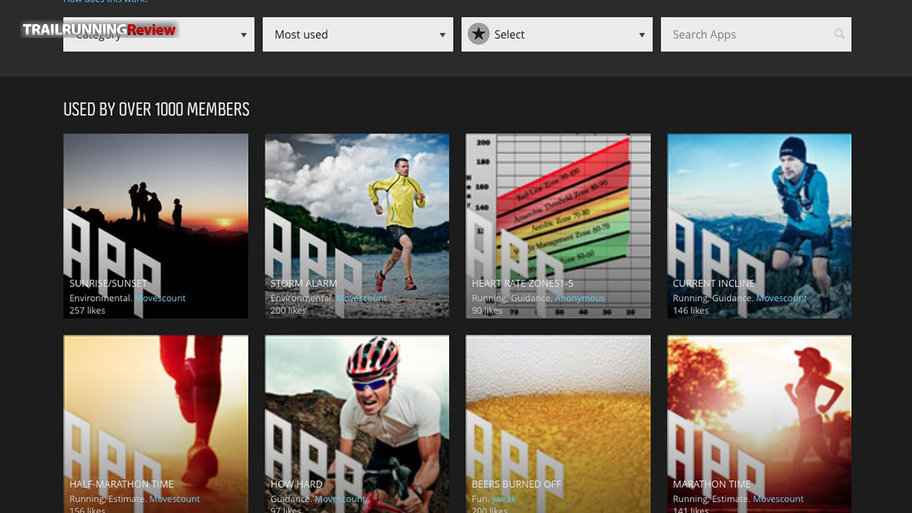Click the Storm Alarm title text
This screenshot has width=912, height=513.
(x=304, y=283)
